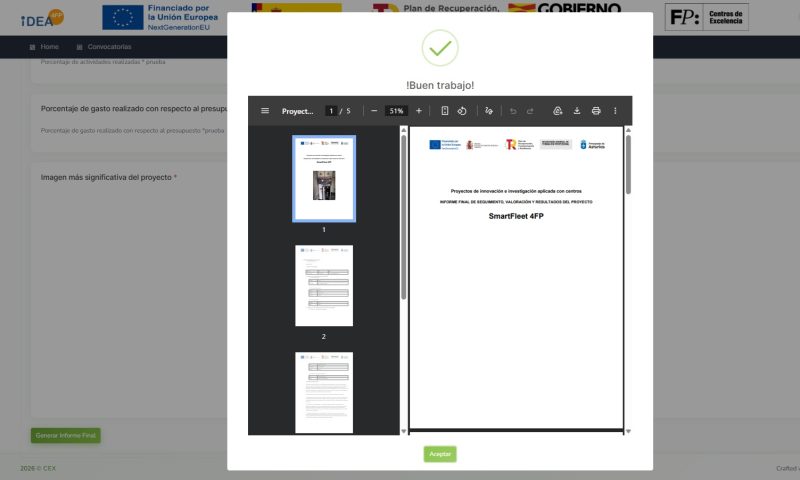Viewport: 800px width, 480px height.
Task: Open the PDF viewer more actions menu
Action: point(615,111)
